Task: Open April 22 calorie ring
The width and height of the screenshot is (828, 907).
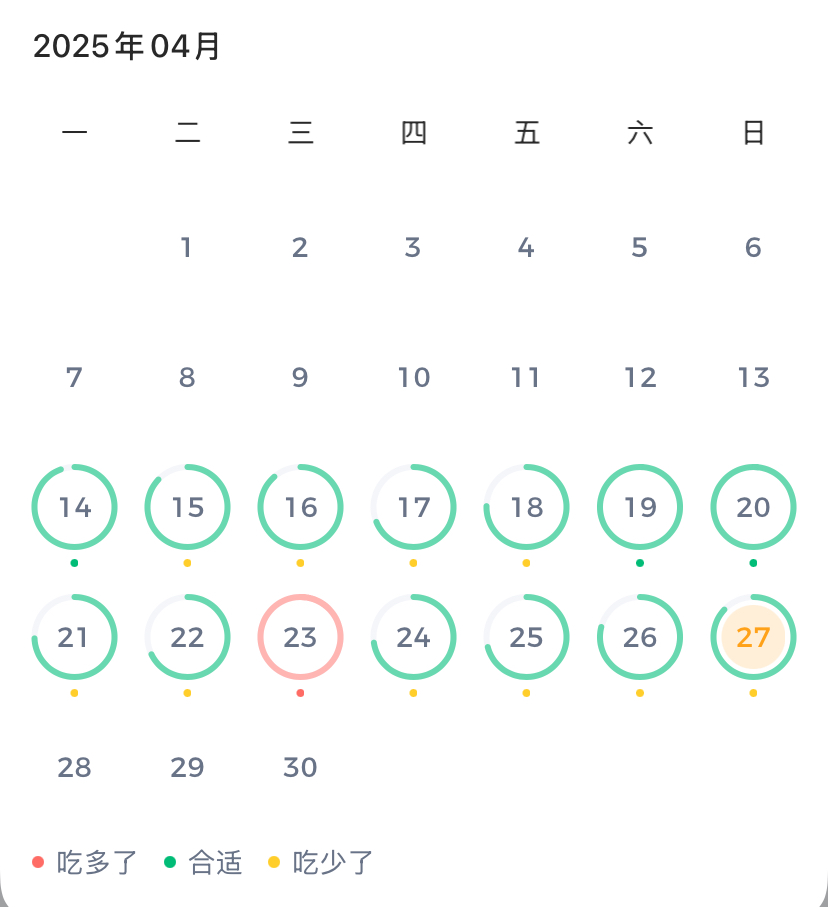Action: (187, 637)
